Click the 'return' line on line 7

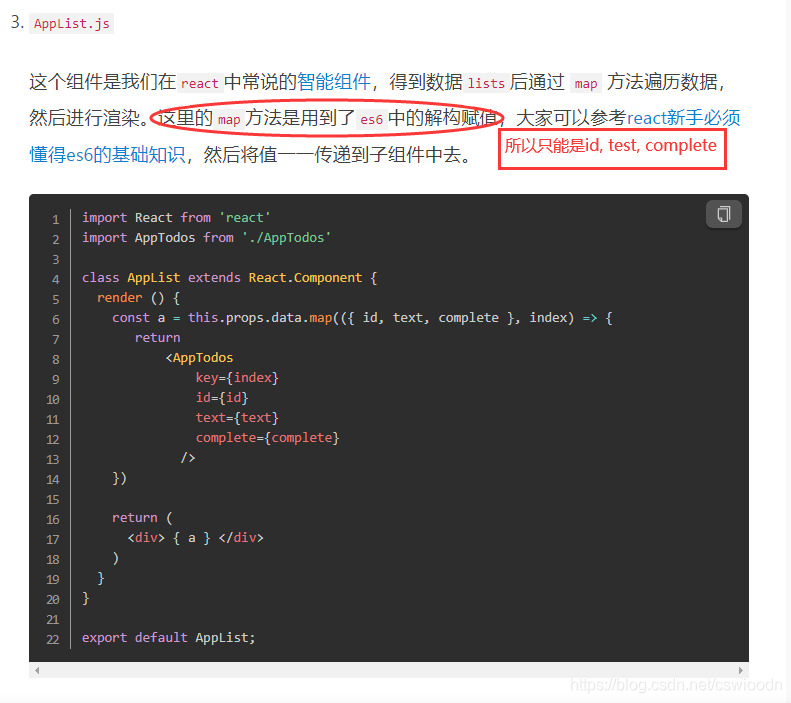[x=157, y=337]
